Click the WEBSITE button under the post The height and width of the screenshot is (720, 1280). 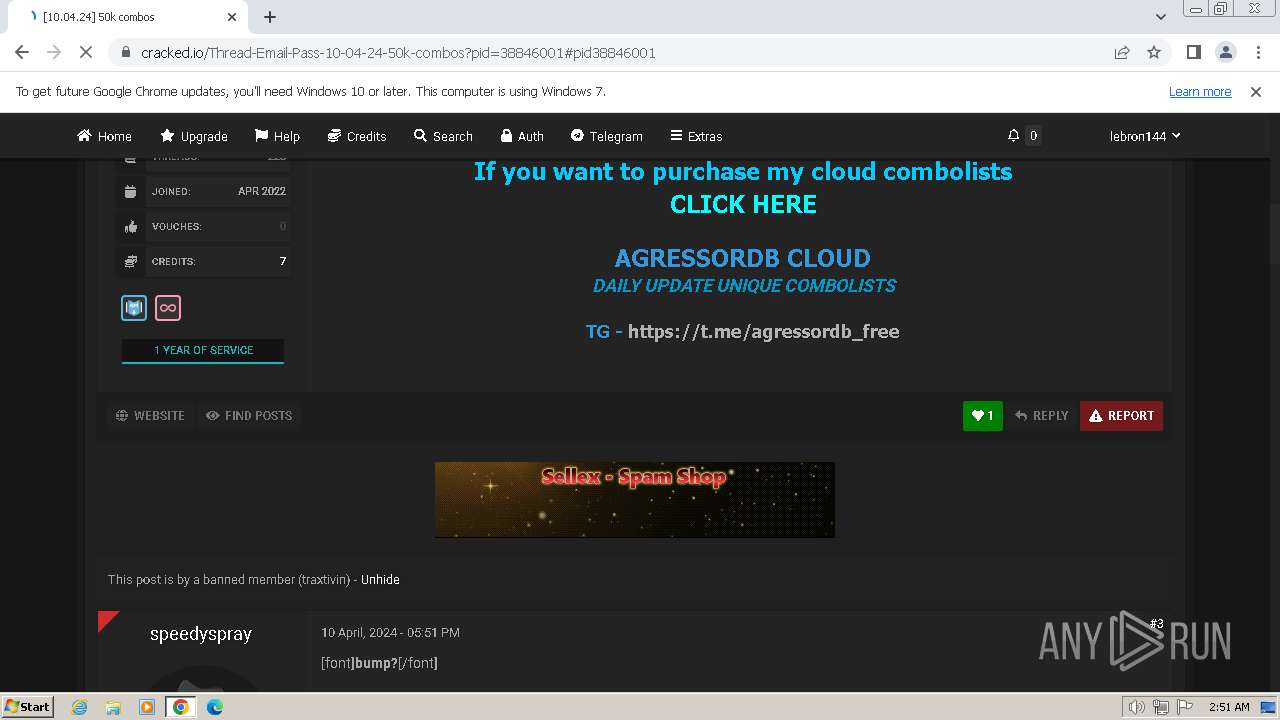click(150, 415)
